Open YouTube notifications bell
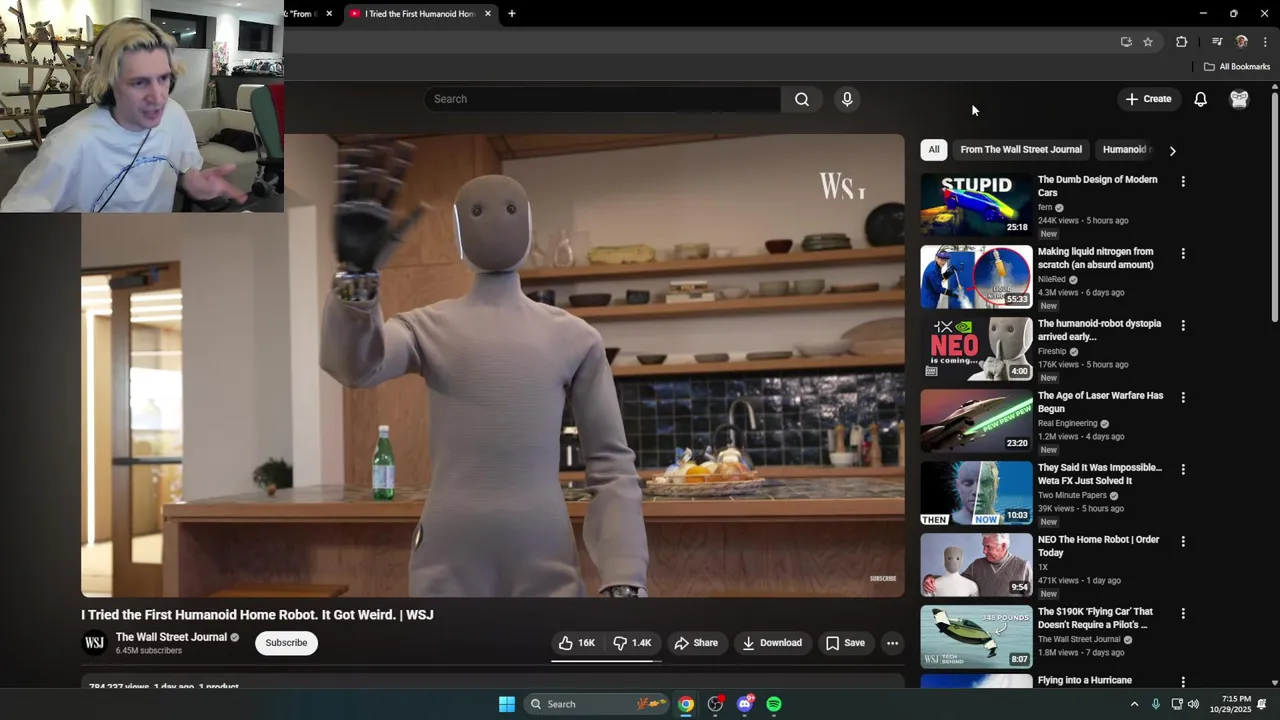 pos(1200,99)
